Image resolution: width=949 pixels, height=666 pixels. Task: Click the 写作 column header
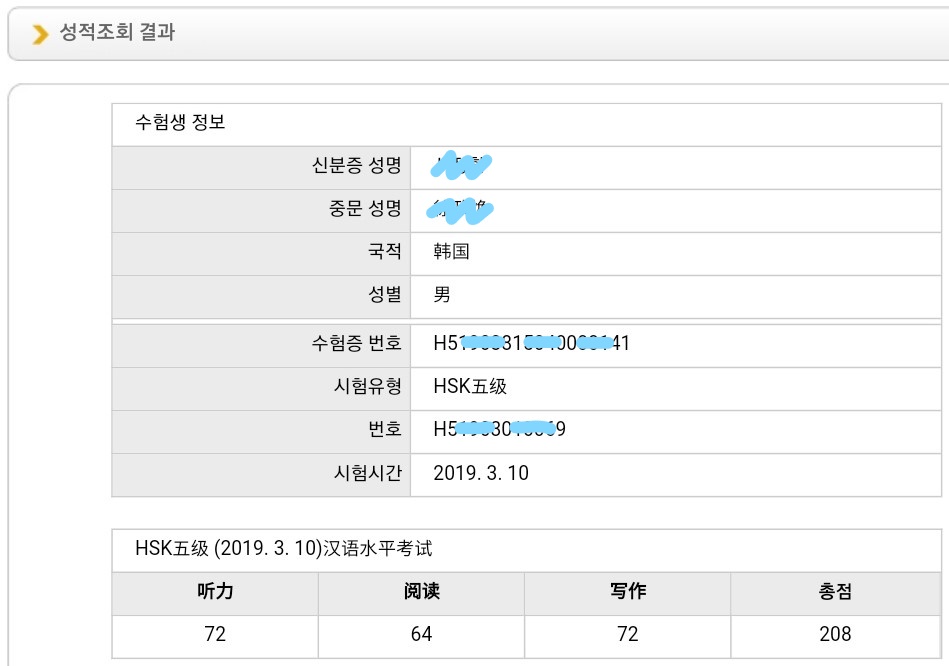click(627, 591)
